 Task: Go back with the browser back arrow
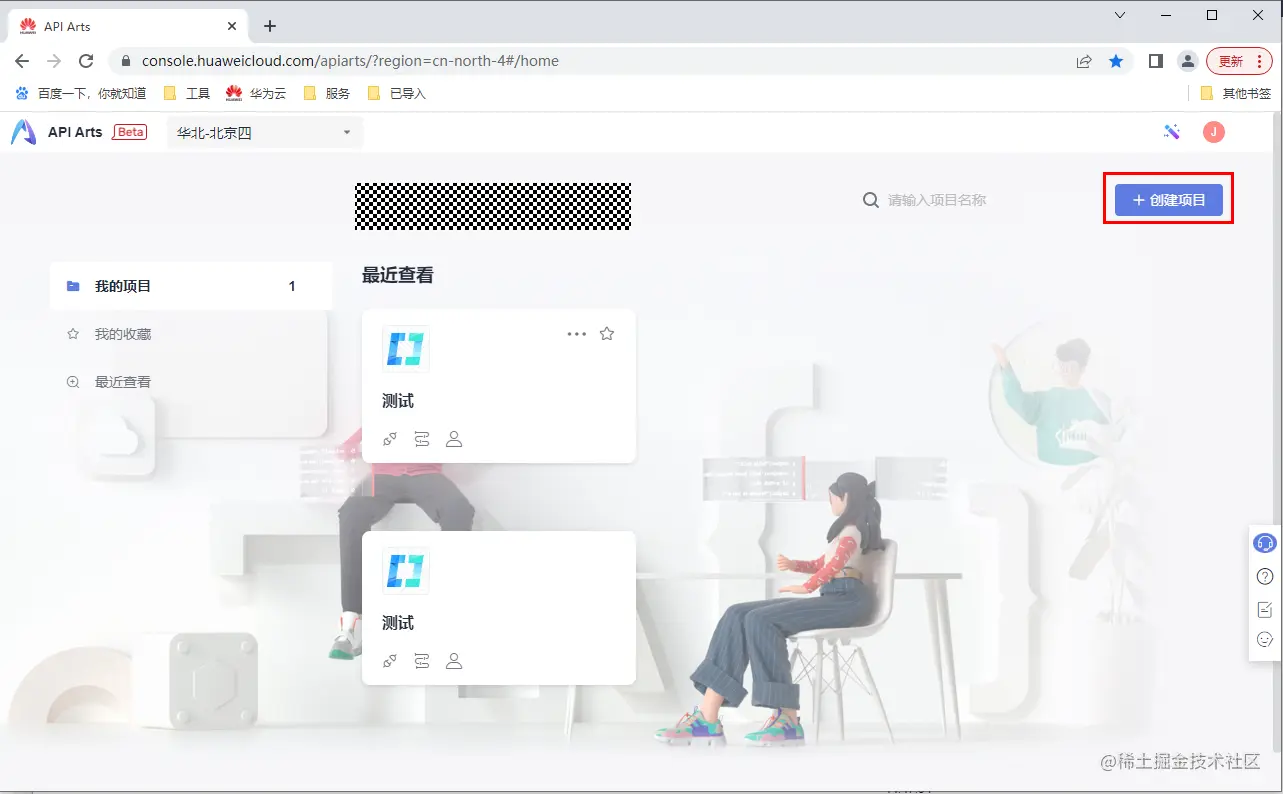click(x=22, y=61)
